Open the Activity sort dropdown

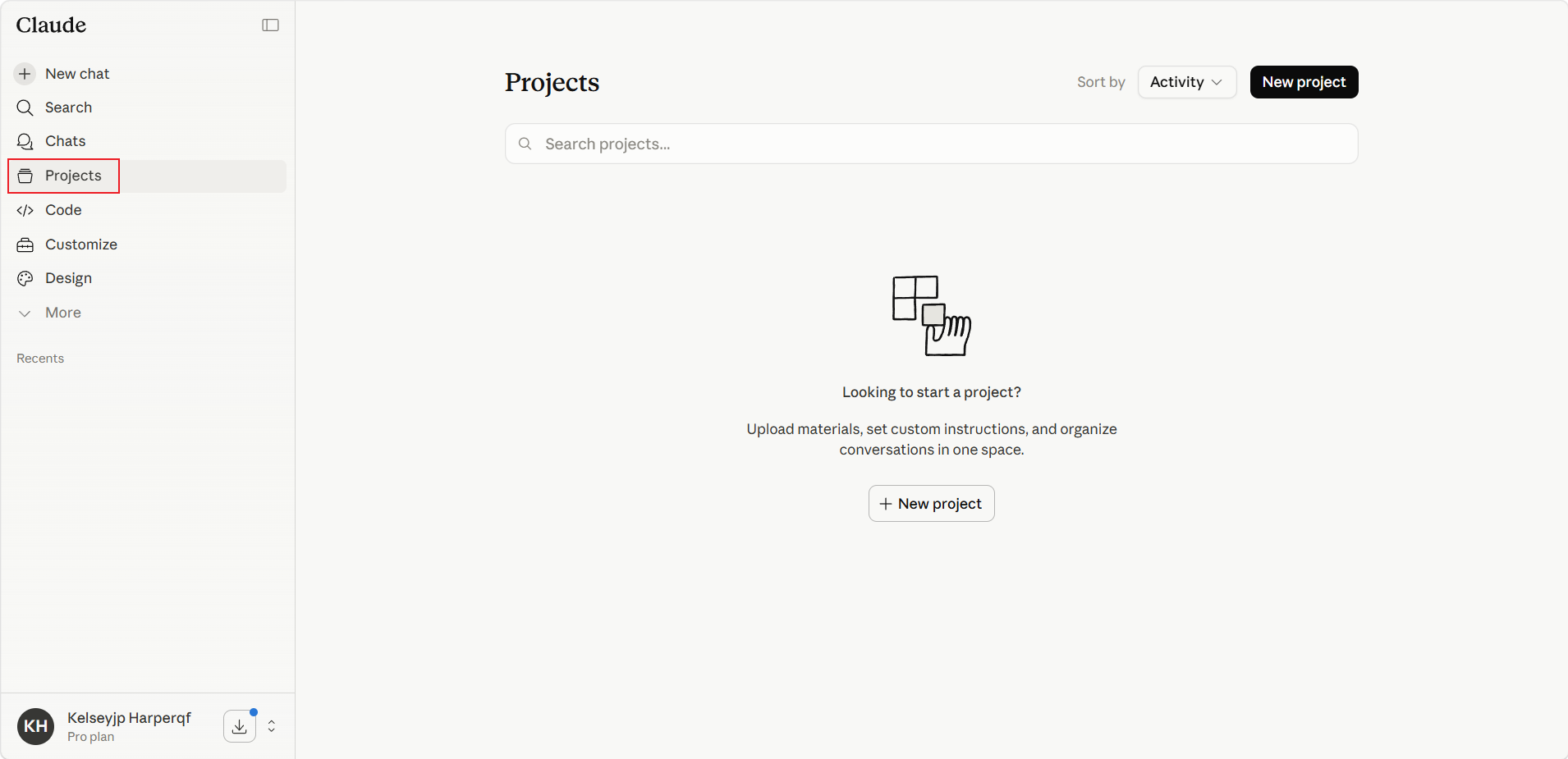pyautogui.click(x=1187, y=82)
